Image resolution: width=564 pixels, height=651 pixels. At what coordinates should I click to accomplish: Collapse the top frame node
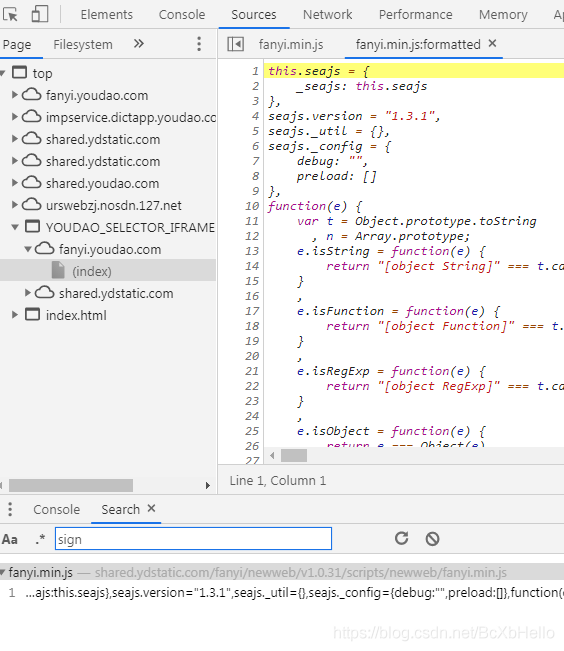3,73
